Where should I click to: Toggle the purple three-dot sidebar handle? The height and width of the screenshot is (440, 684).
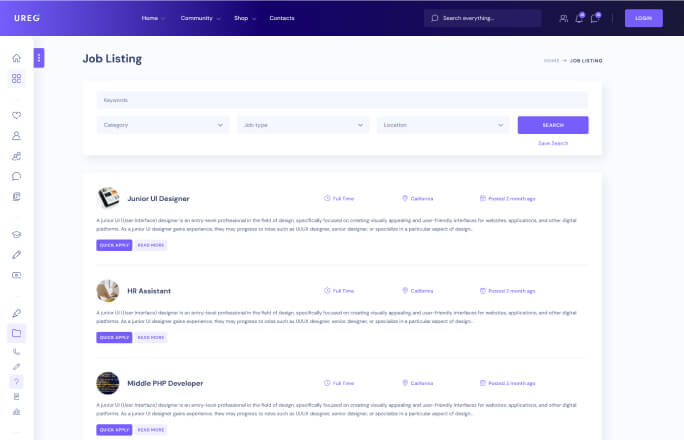tap(39, 58)
